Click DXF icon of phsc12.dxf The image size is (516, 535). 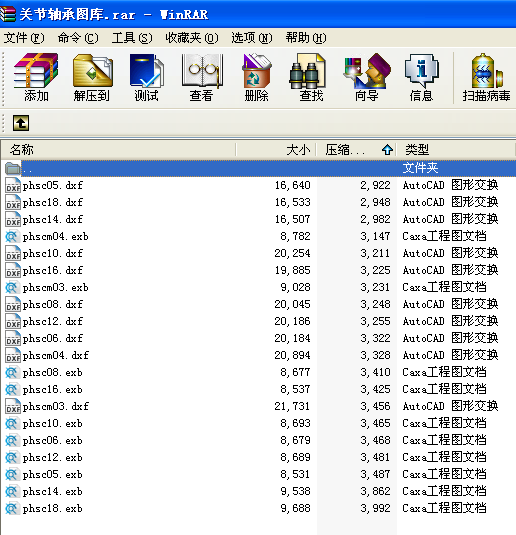coord(13,321)
